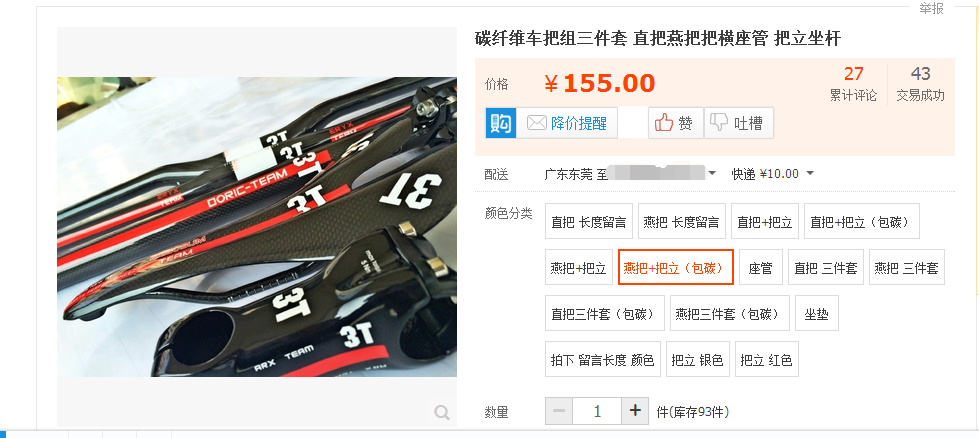Viewport: 979px width, 438px height.
Task: Click the thumbs-up 赞 icon
Action: coord(664,123)
